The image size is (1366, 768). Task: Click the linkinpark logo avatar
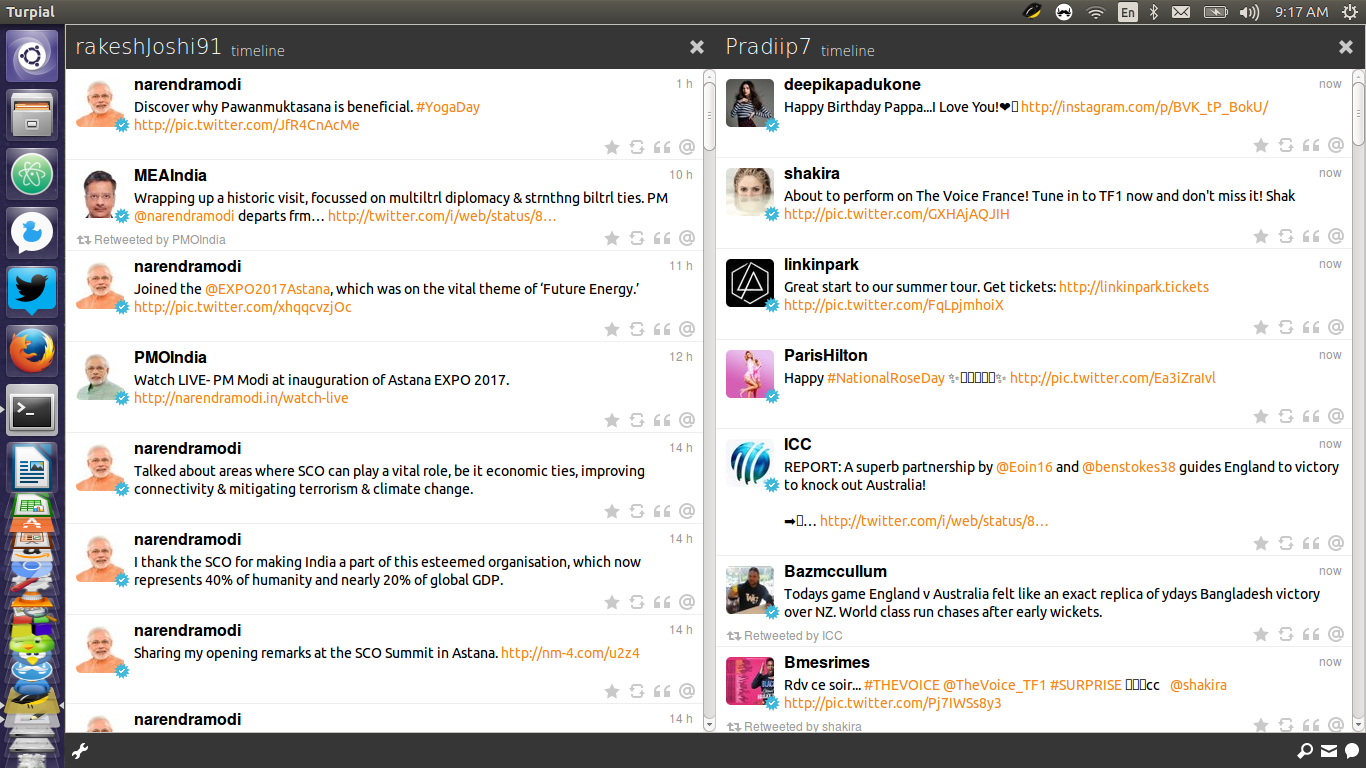coord(750,283)
